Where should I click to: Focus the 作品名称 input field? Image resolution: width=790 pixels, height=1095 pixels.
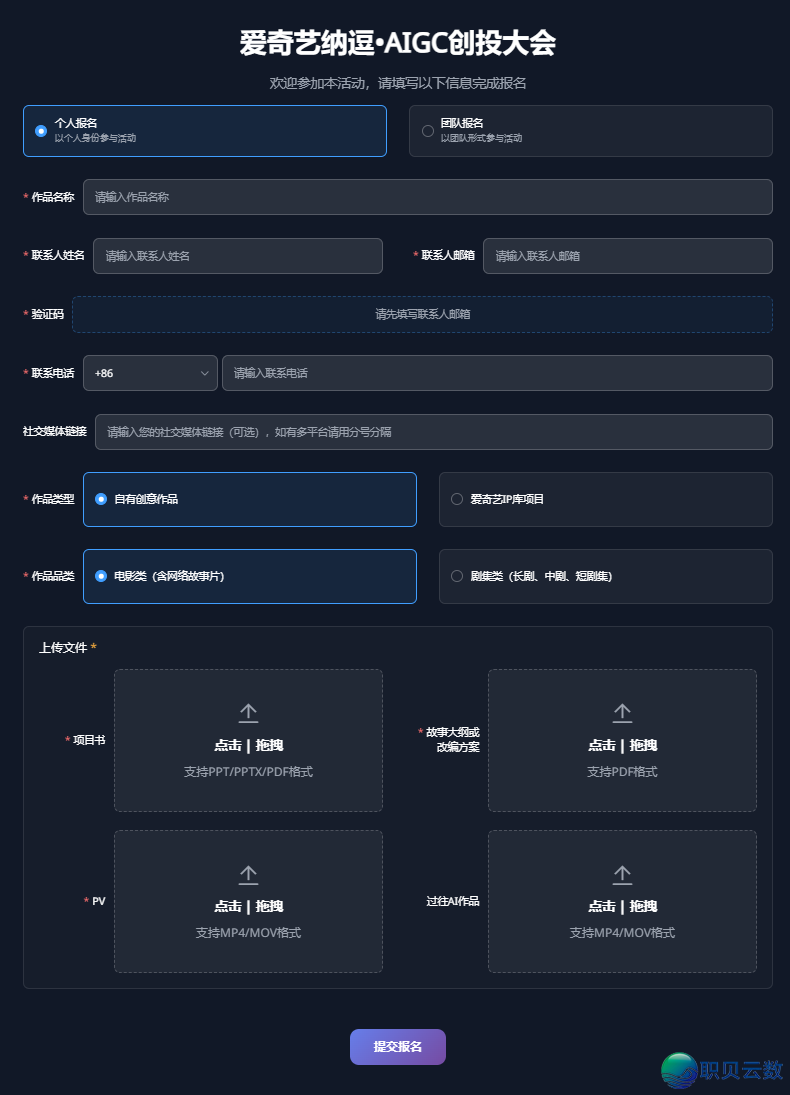427,197
